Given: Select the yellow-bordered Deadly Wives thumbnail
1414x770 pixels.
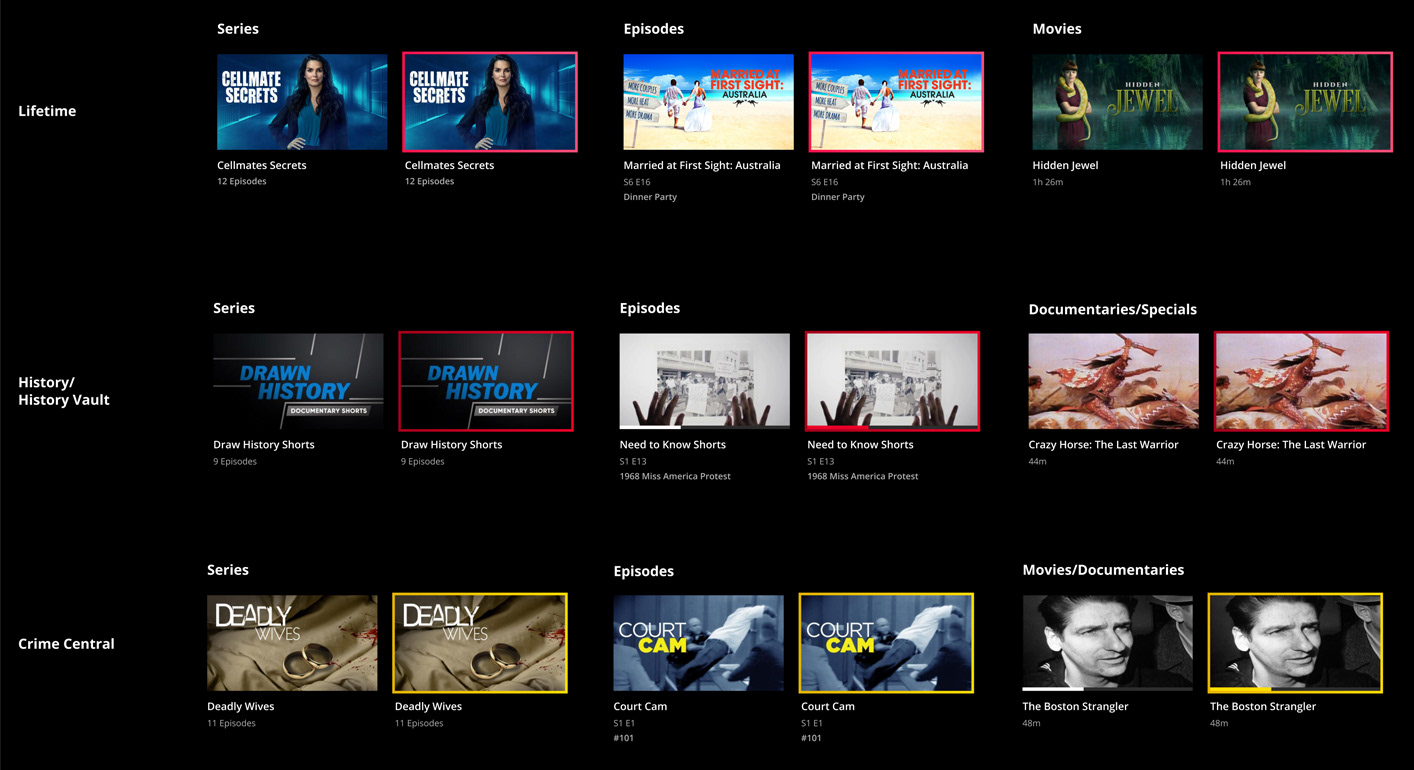Looking at the screenshot, I should click(x=480, y=643).
